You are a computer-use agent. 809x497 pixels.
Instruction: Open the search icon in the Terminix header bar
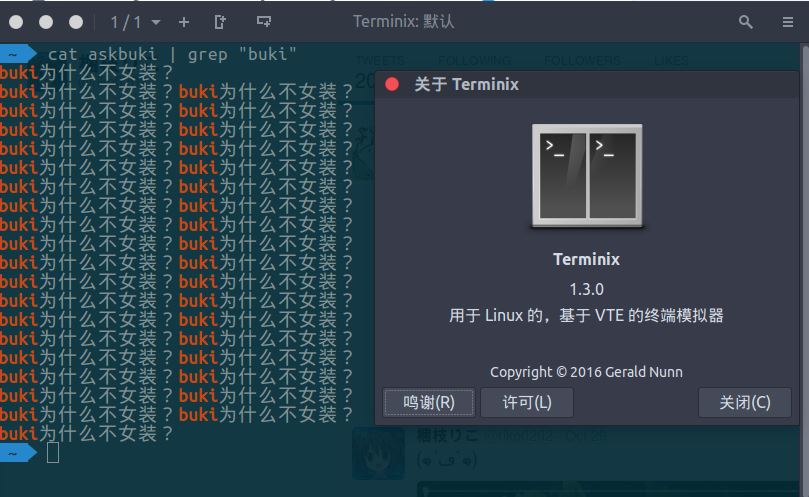745,22
